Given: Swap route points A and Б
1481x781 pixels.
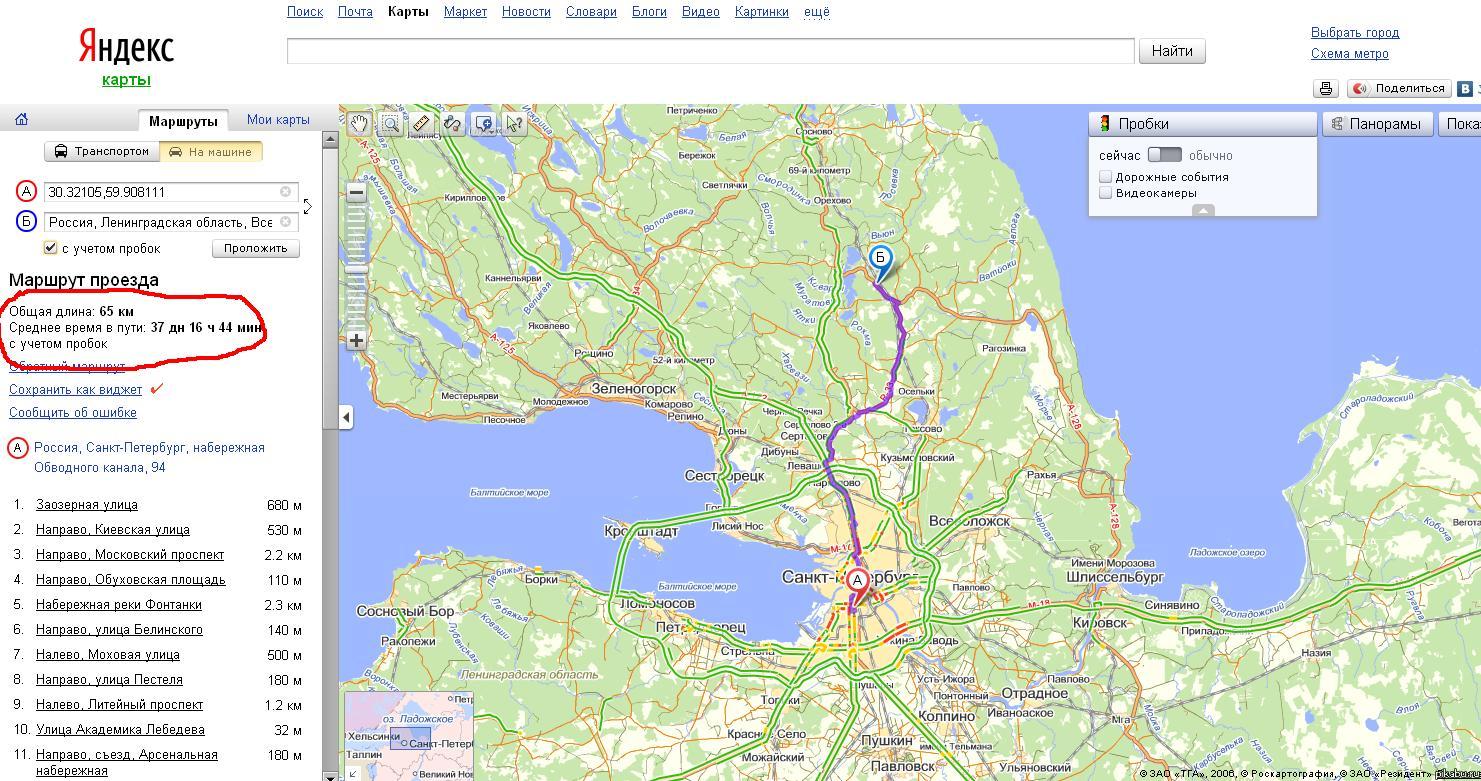Looking at the screenshot, I should [x=307, y=206].
